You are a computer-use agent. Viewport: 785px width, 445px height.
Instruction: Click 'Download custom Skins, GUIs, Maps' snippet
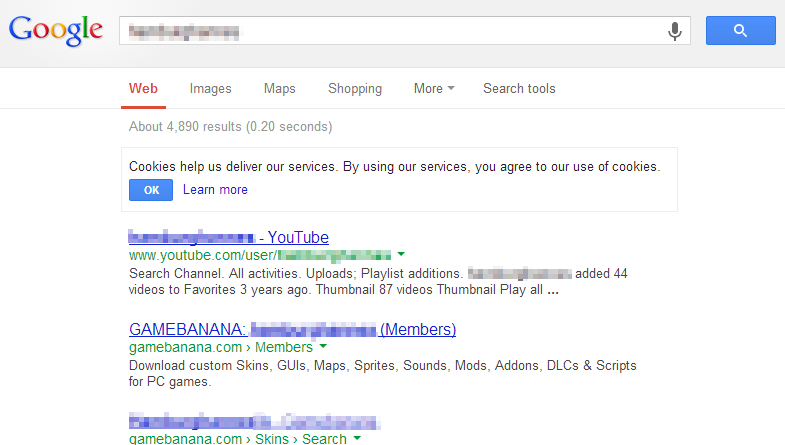[x=382, y=373]
